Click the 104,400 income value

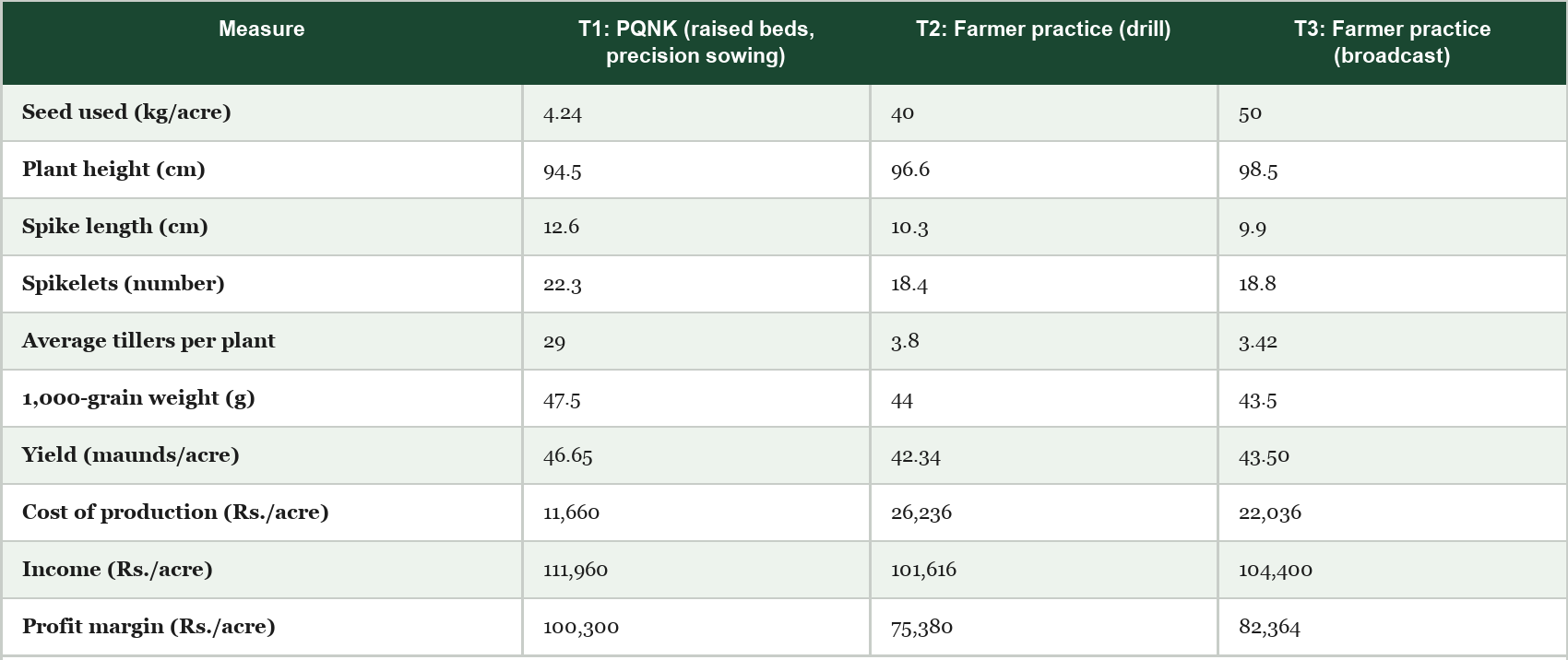[x=1276, y=571]
